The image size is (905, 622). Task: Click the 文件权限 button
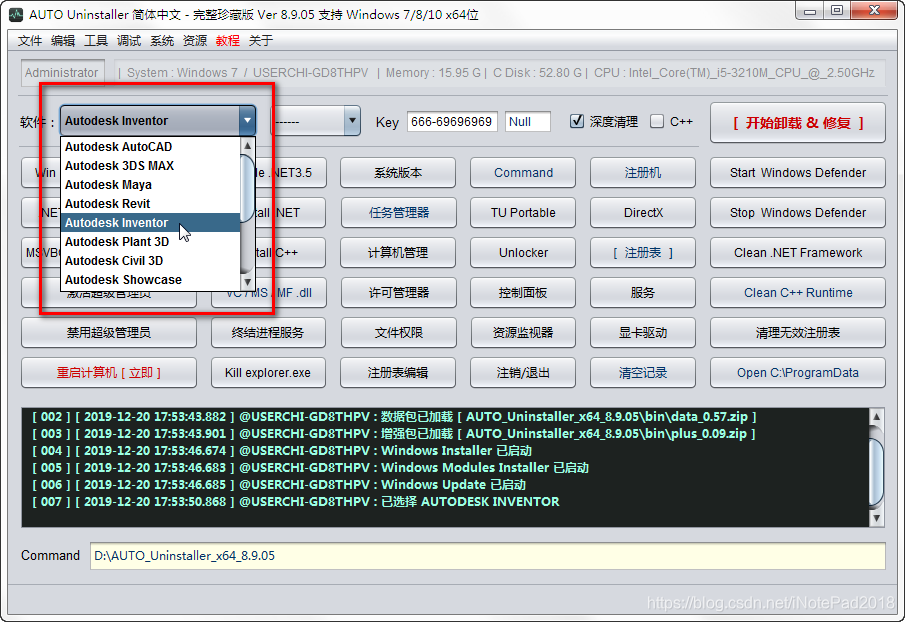tap(398, 332)
